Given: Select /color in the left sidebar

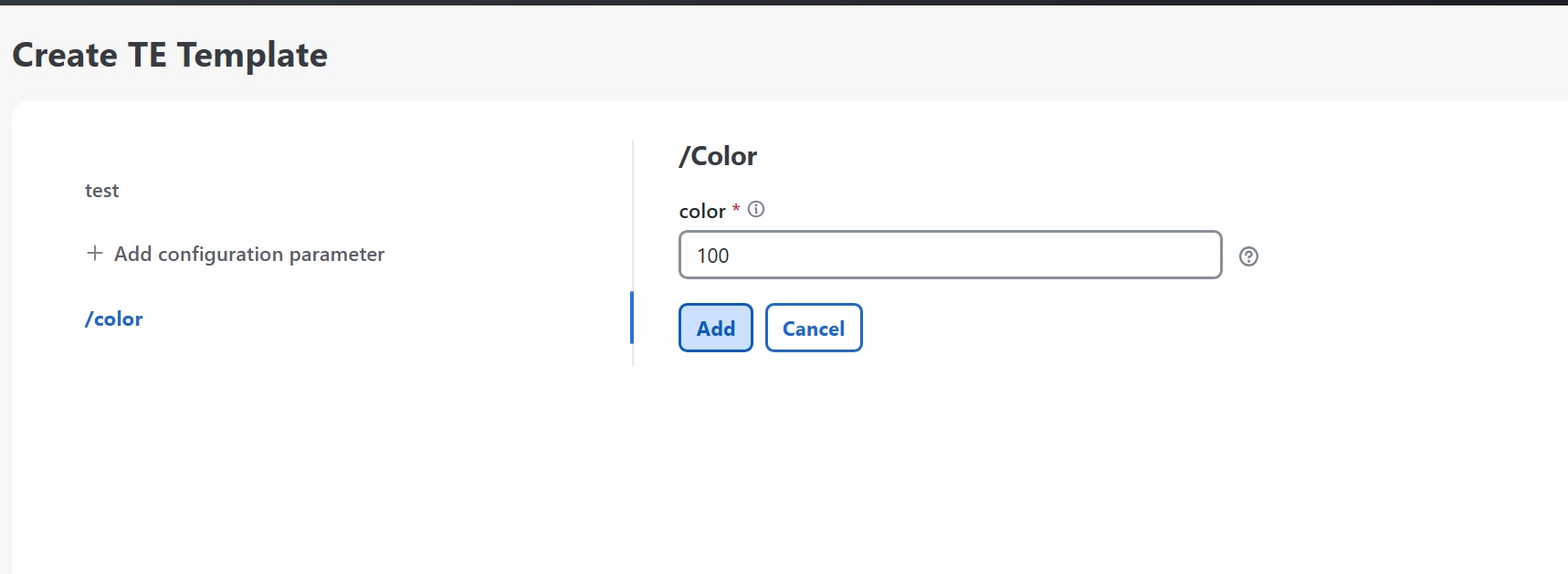Looking at the screenshot, I should tap(113, 318).
